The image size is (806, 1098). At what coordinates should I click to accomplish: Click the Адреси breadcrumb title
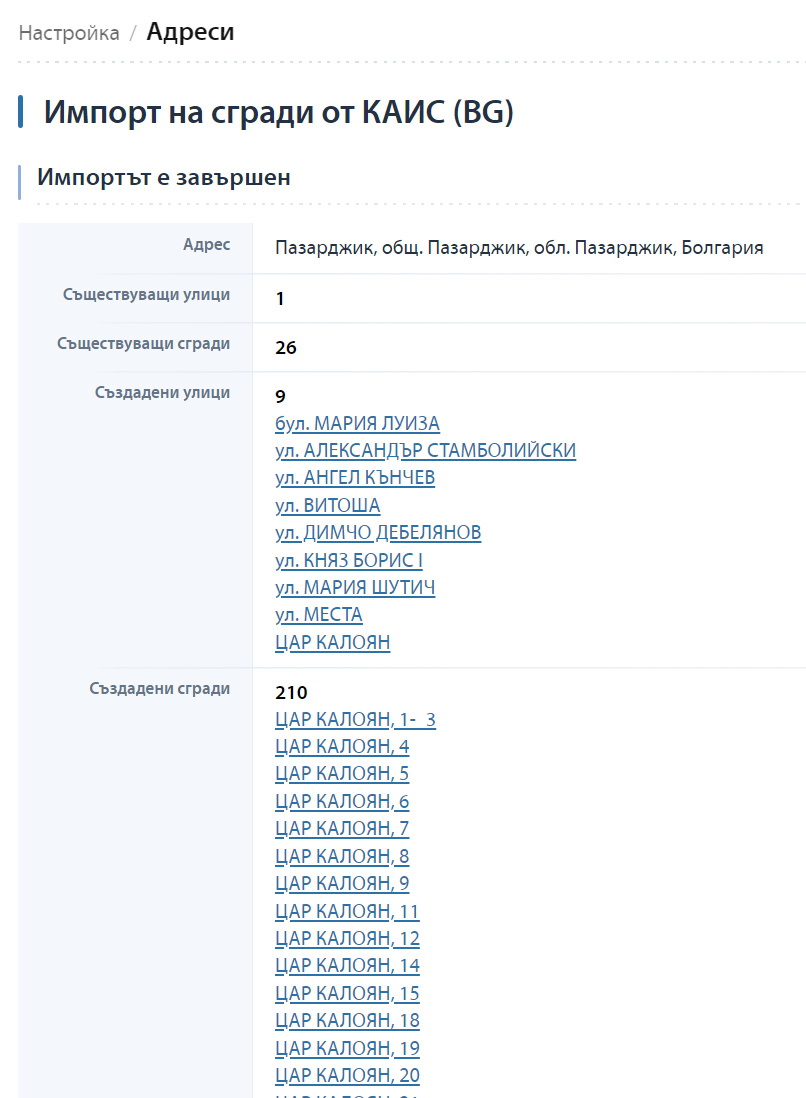(190, 32)
